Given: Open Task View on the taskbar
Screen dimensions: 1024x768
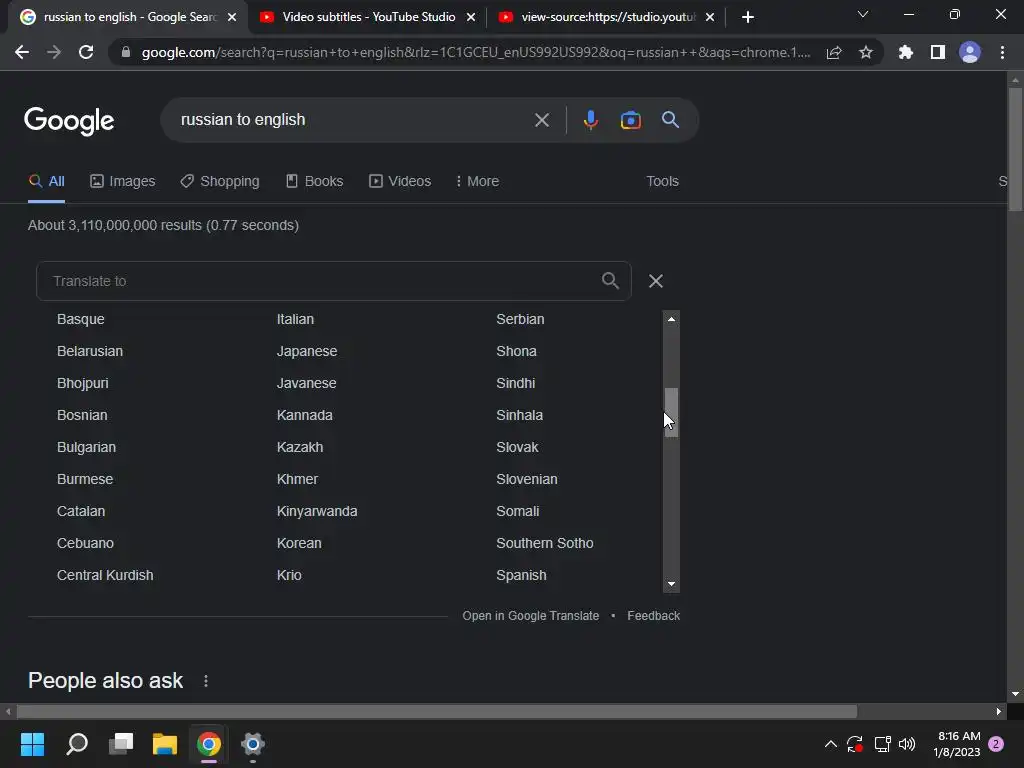Looking at the screenshot, I should 121,744.
